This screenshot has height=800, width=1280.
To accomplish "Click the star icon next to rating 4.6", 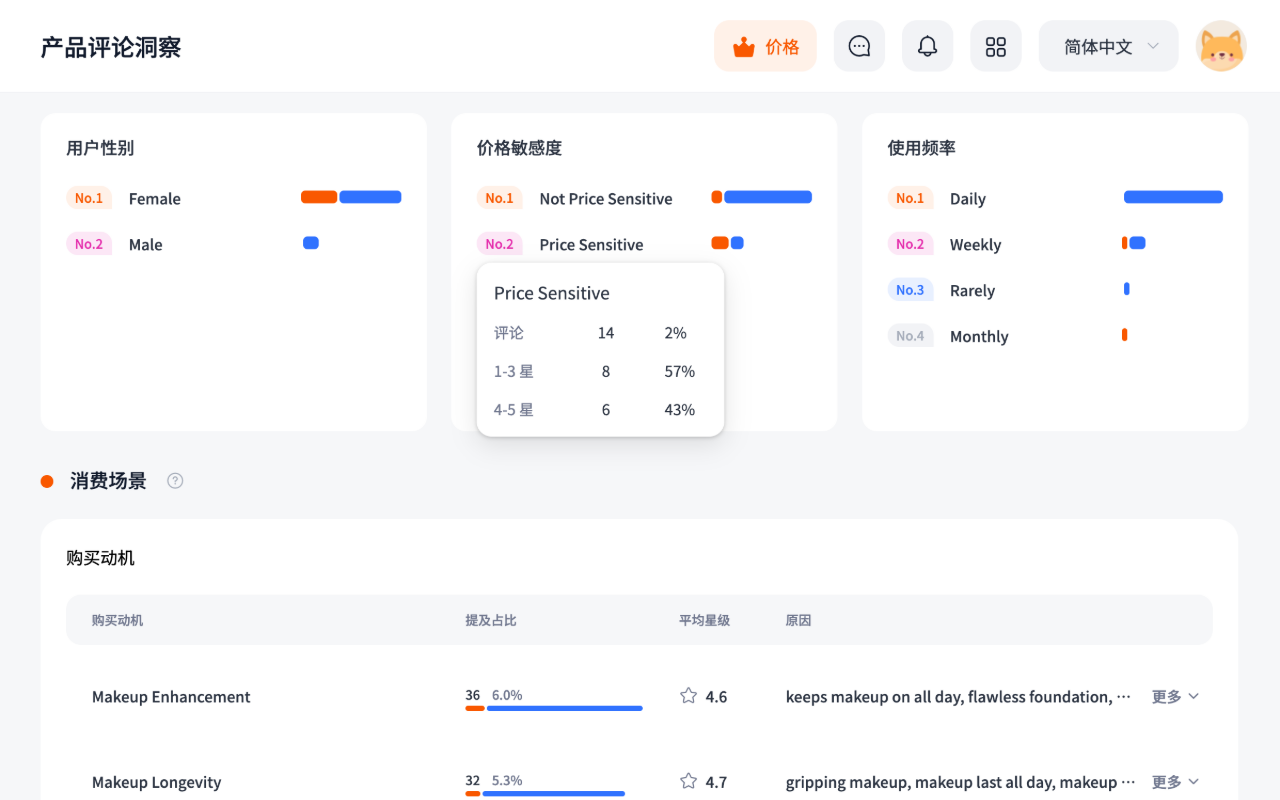I will click(687, 696).
